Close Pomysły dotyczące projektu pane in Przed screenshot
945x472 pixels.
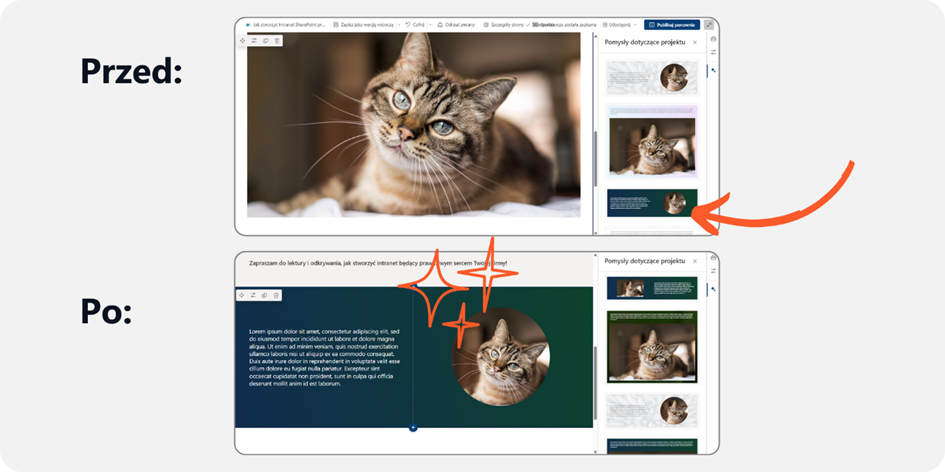695,42
